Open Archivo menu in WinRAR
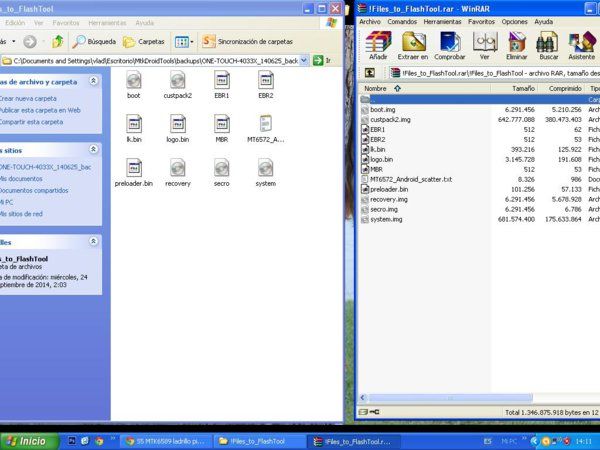Viewport: 600px width, 450px height. pos(370,22)
